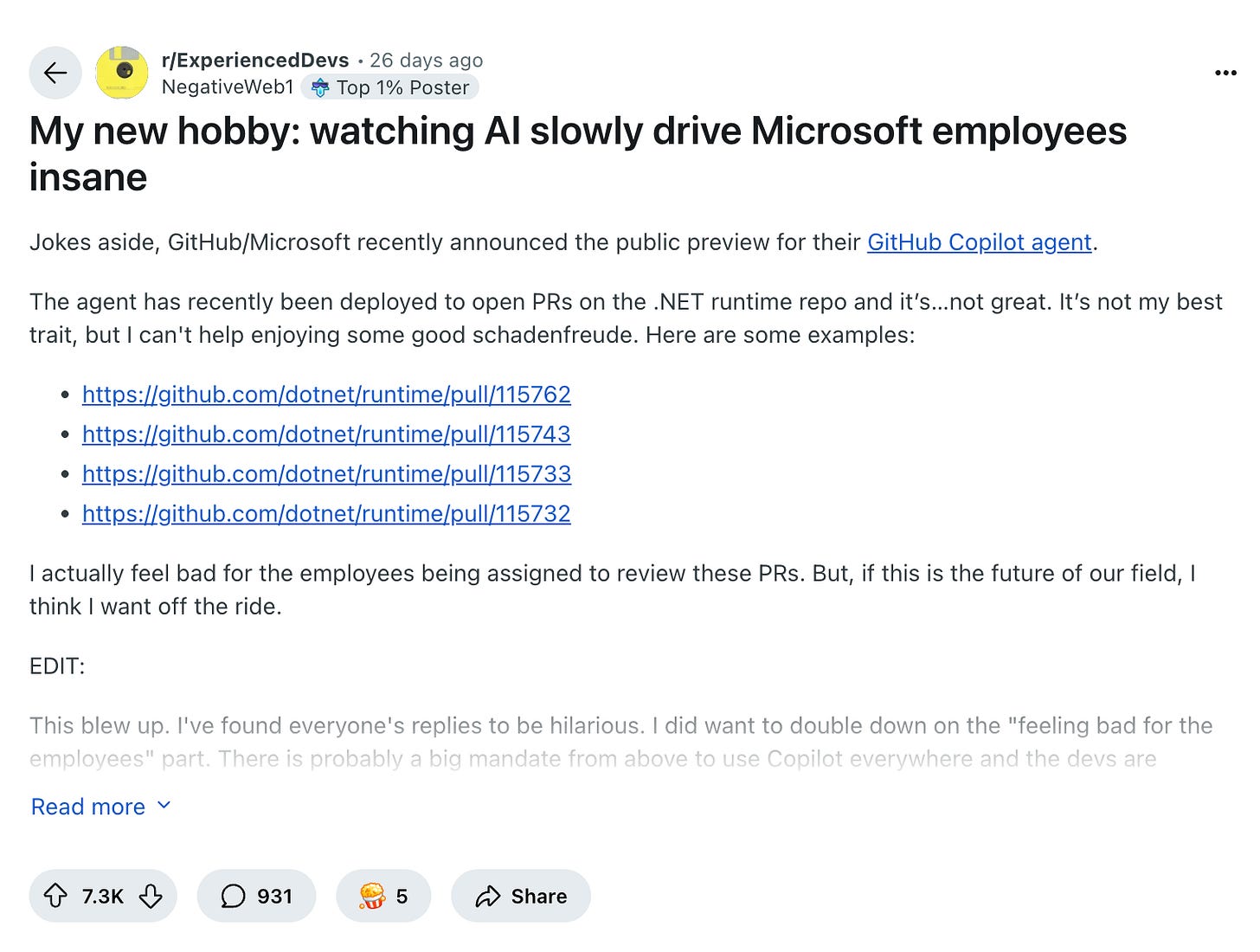
Task: Click the post title text
Action: [x=578, y=154]
